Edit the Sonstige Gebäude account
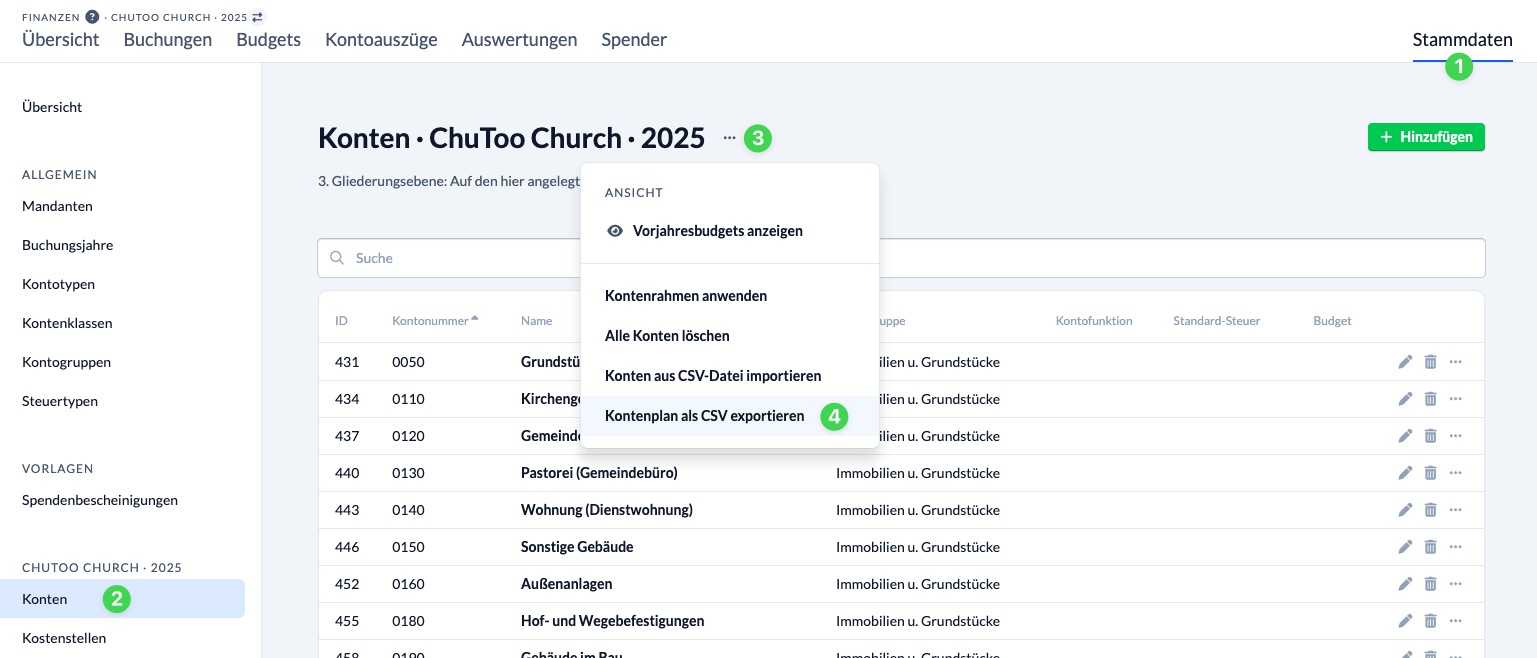 pyautogui.click(x=1405, y=547)
